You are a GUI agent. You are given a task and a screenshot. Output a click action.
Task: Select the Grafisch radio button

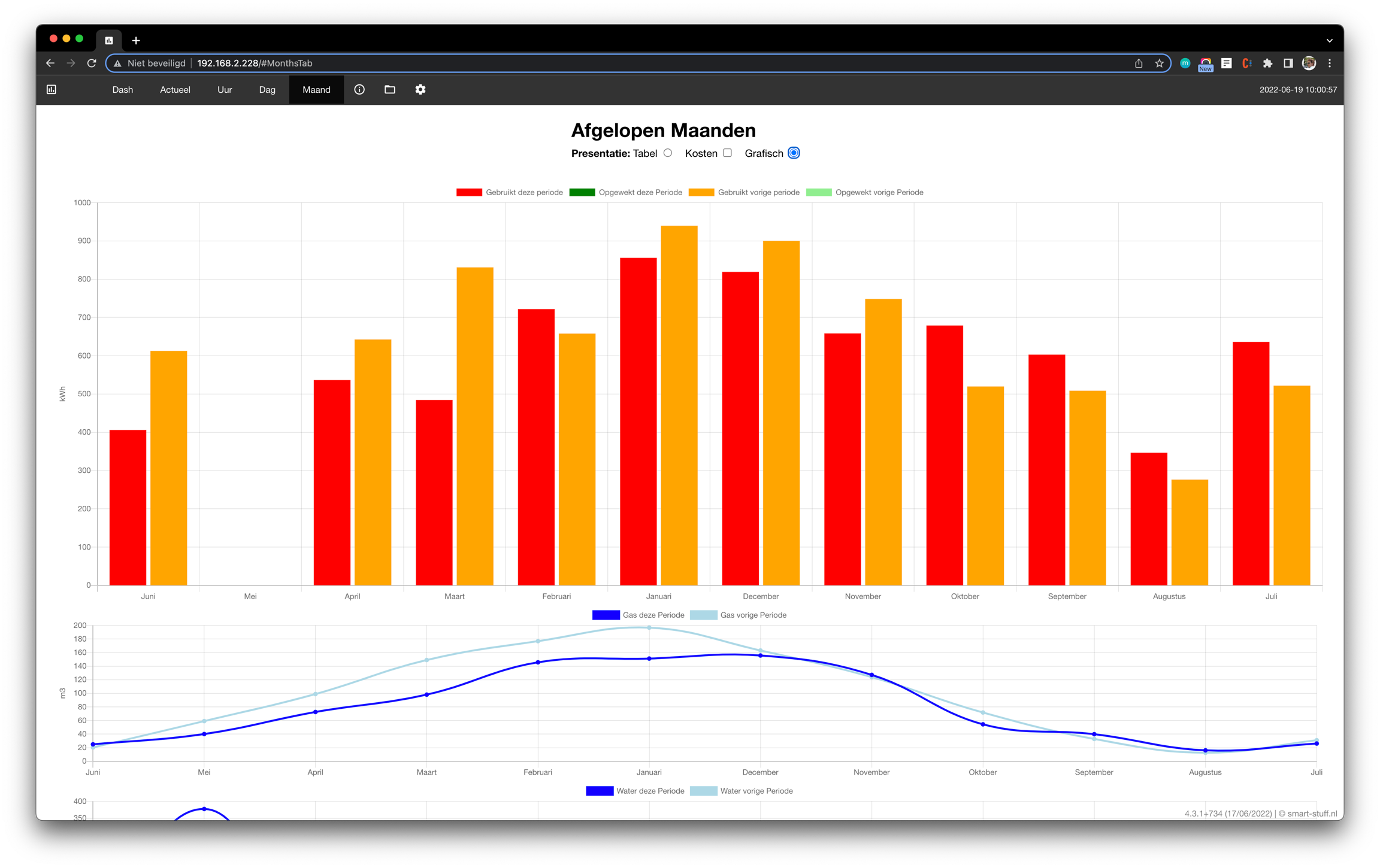794,153
